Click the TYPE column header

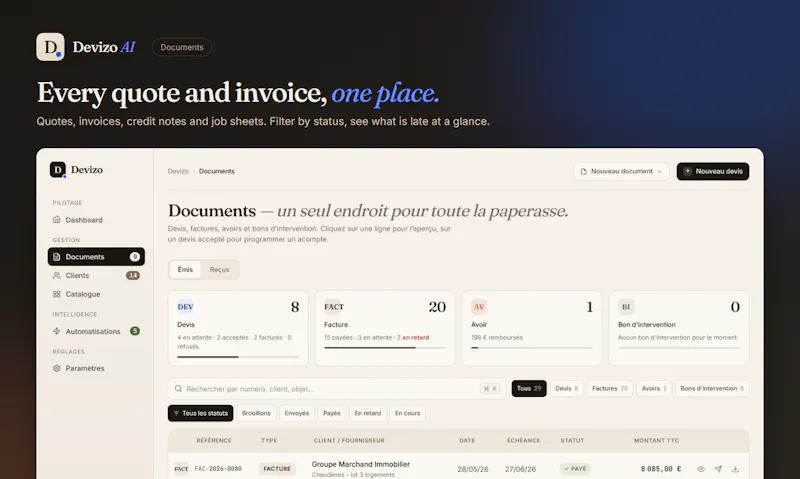pyautogui.click(x=269, y=440)
